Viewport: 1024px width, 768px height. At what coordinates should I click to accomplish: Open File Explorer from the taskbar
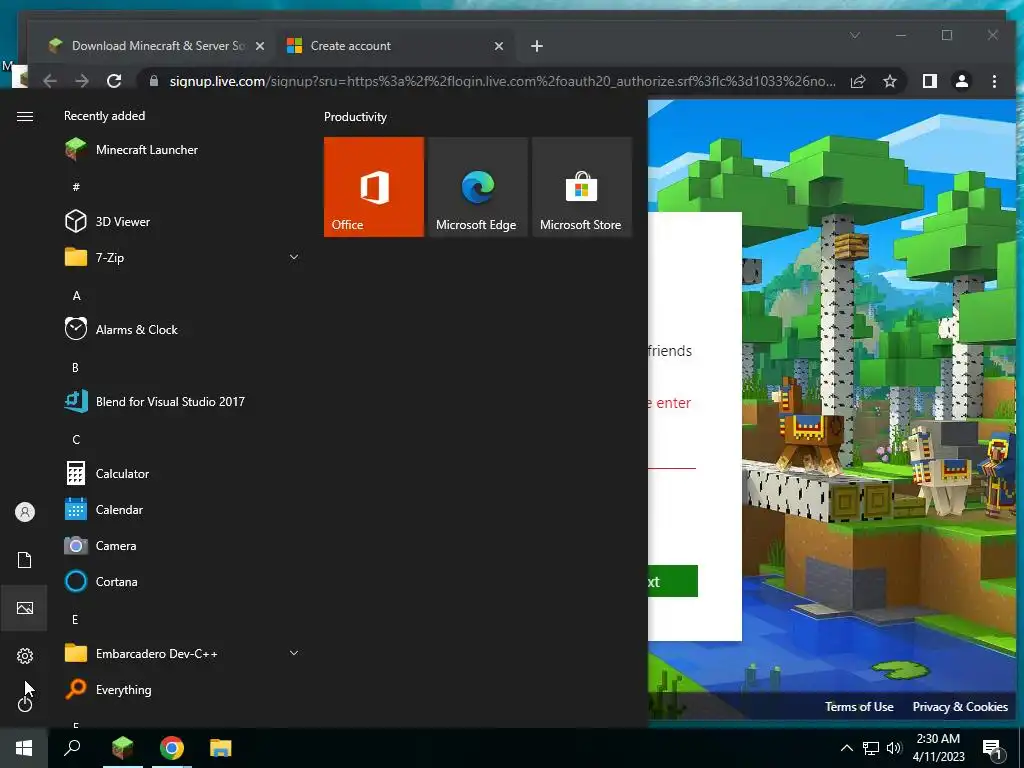coord(221,748)
